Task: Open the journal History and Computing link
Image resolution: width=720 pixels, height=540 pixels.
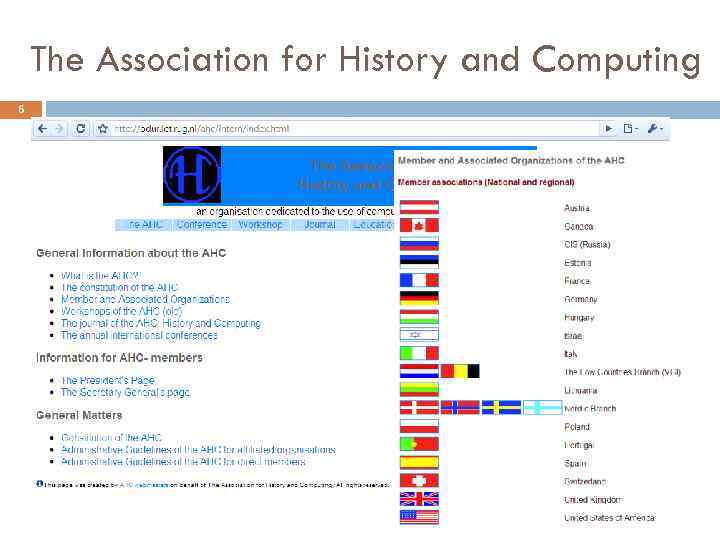Action: (161, 323)
